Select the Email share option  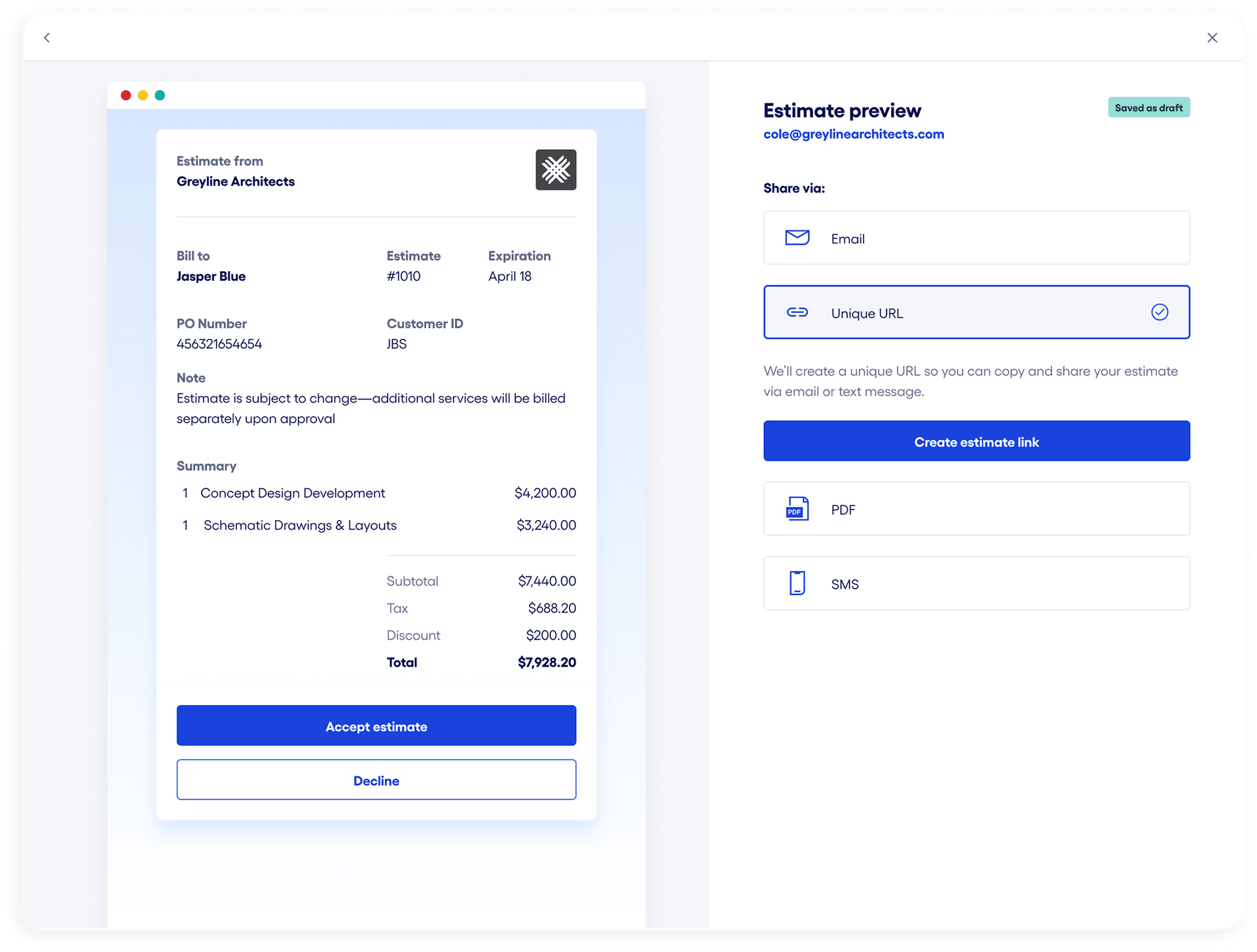click(x=976, y=238)
